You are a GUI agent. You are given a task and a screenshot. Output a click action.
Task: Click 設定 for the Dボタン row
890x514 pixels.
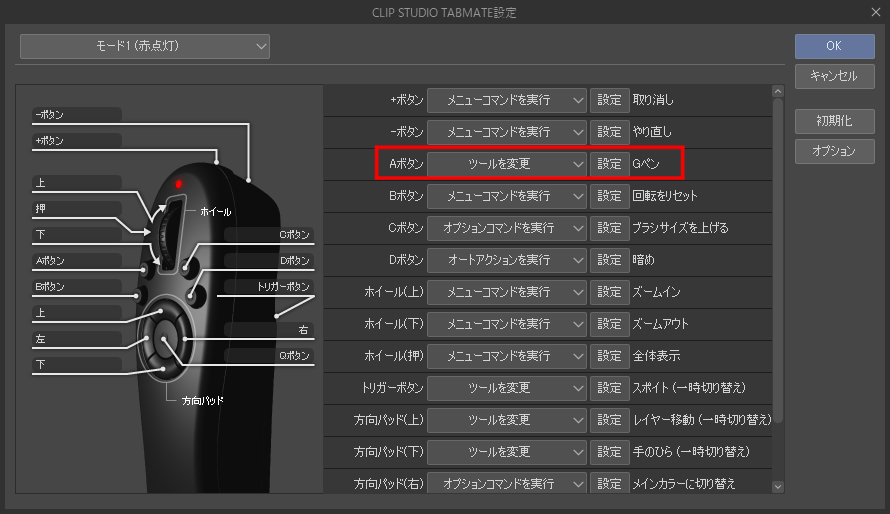[610, 260]
